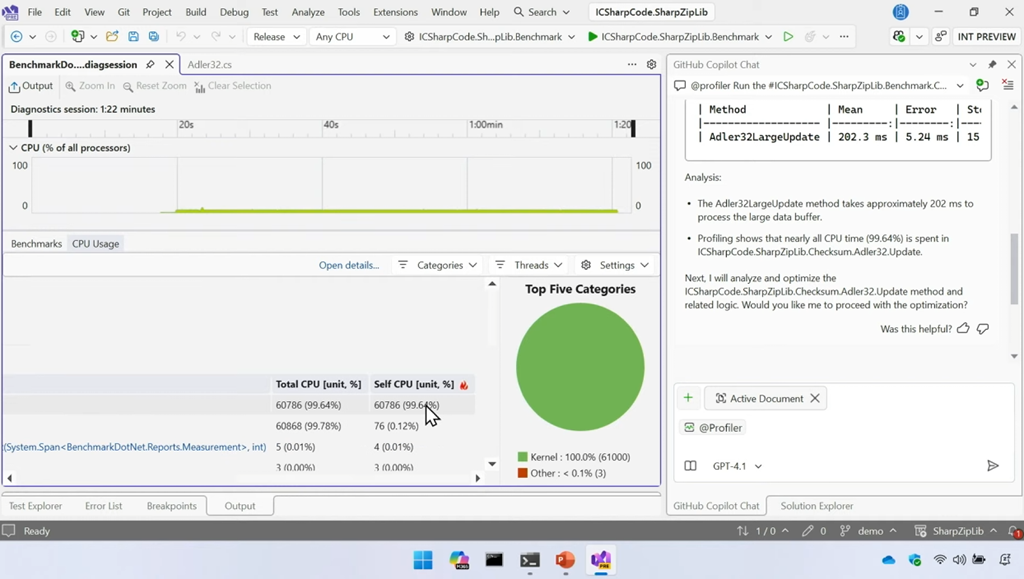Click the Open details... link

[349, 265]
